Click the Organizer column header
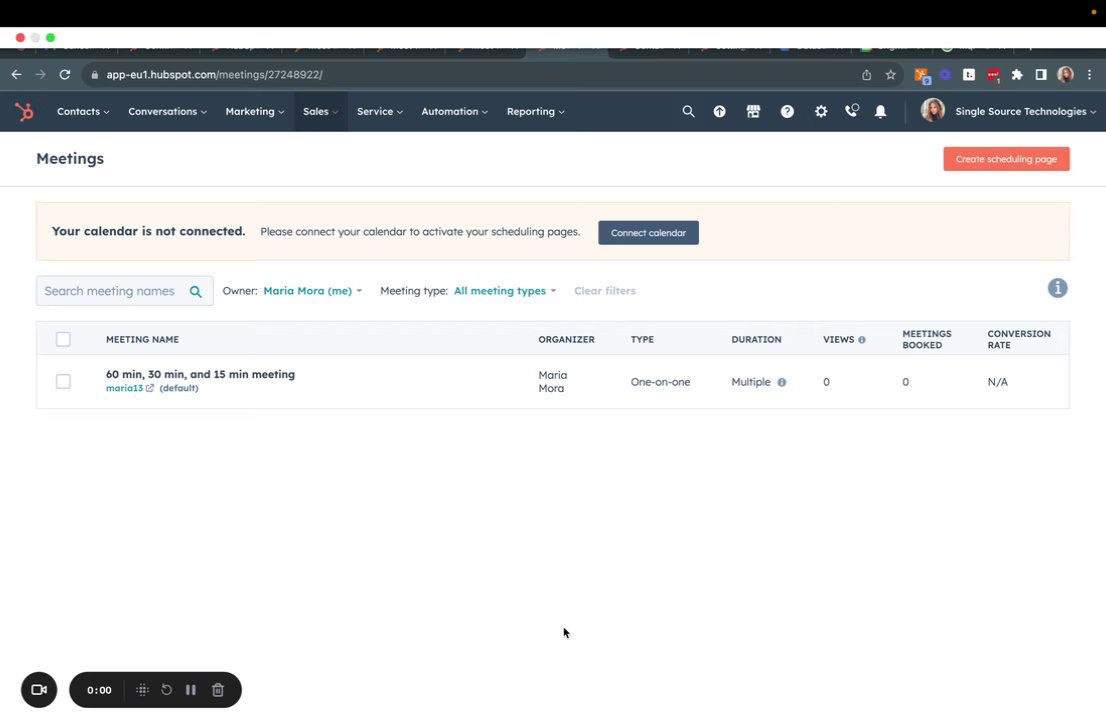 click(x=566, y=339)
